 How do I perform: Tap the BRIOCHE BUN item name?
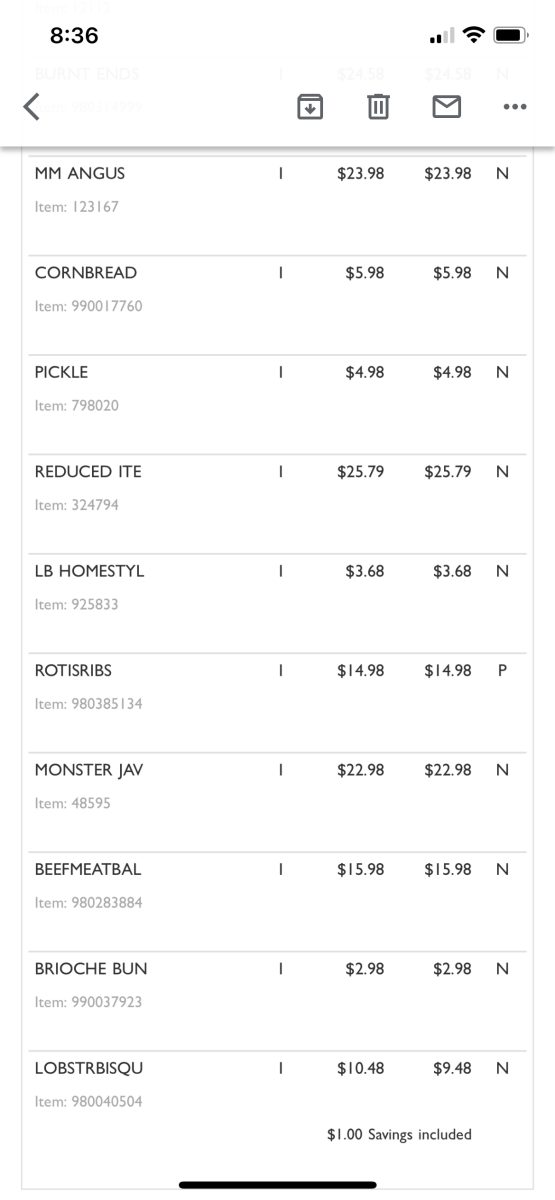pos(91,969)
